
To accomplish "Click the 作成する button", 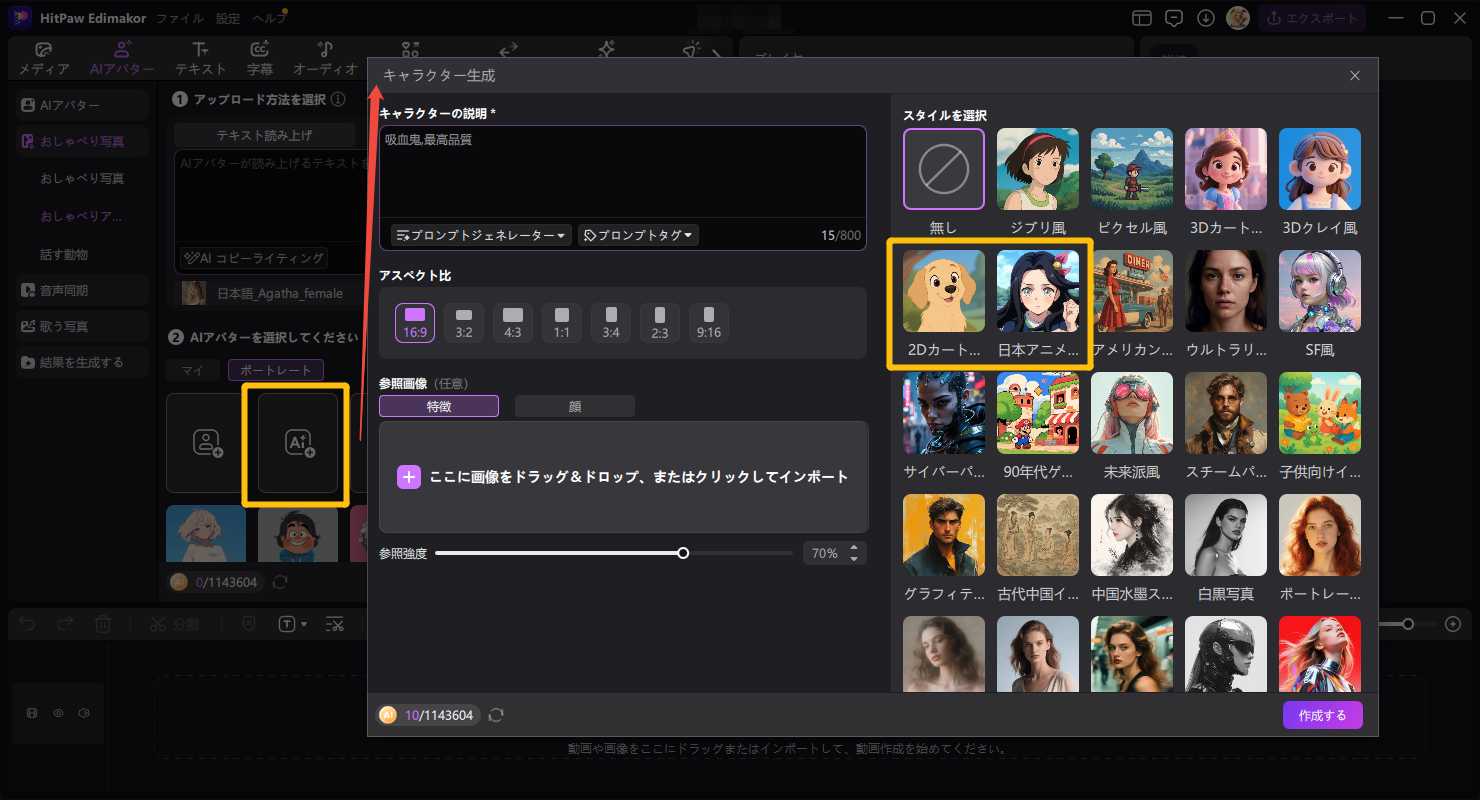I will click(x=1322, y=715).
